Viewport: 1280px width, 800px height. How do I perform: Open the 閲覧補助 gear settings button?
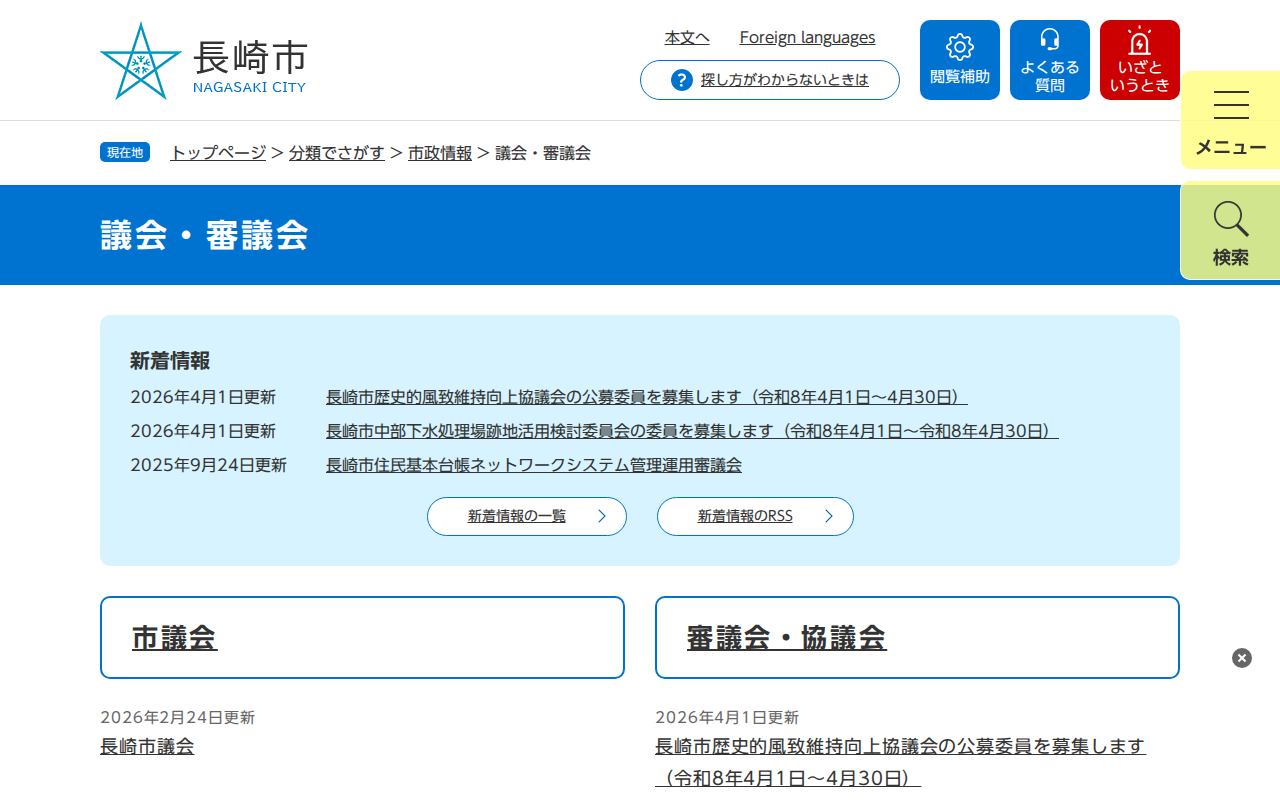(x=959, y=60)
